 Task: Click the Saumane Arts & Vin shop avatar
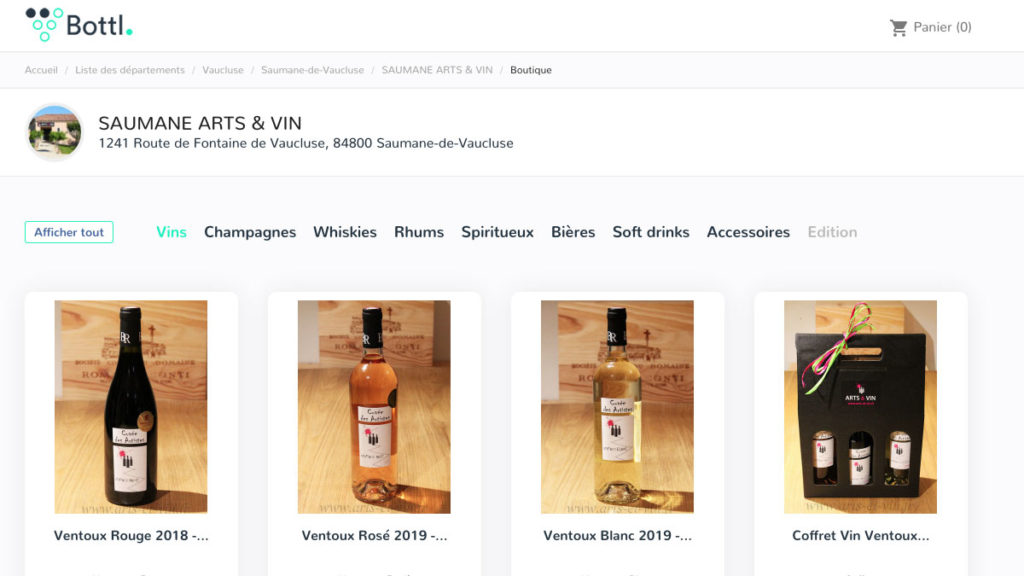[x=55, y=132]
